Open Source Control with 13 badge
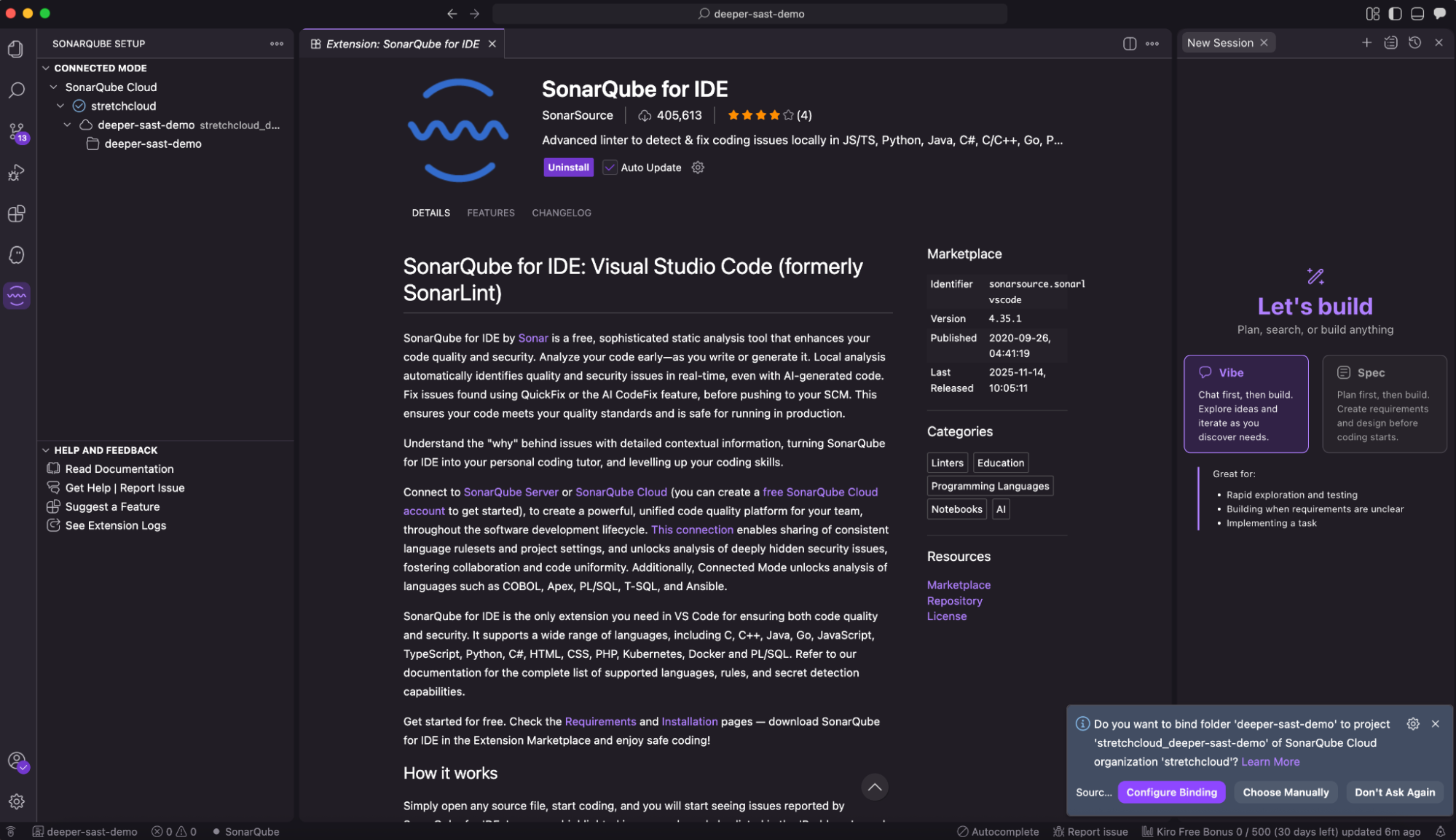Viewport: 1456px width, 840px height. (x=17, y=132)
